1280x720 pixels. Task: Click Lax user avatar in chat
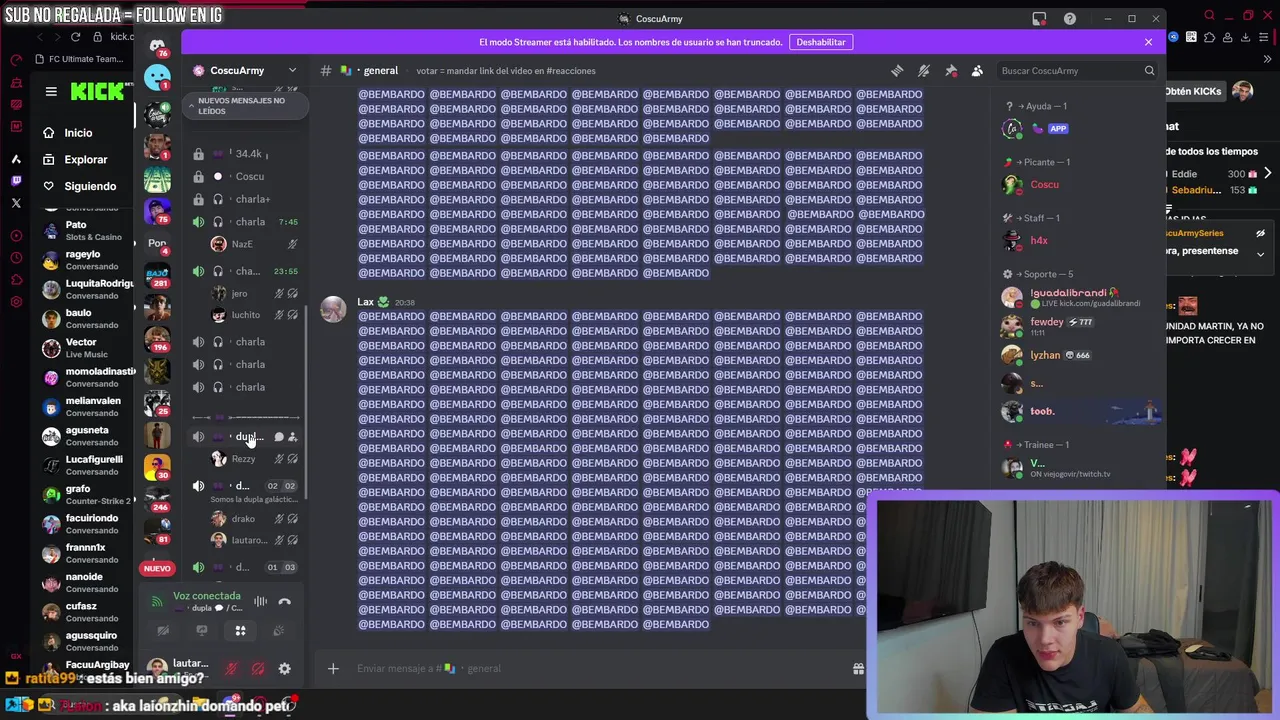(333, 309)
